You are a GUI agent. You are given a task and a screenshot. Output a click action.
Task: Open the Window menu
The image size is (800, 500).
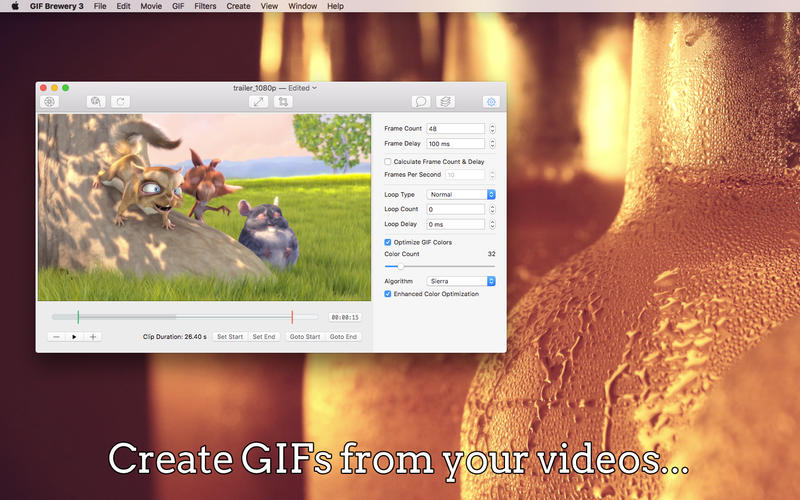(303, 6)
